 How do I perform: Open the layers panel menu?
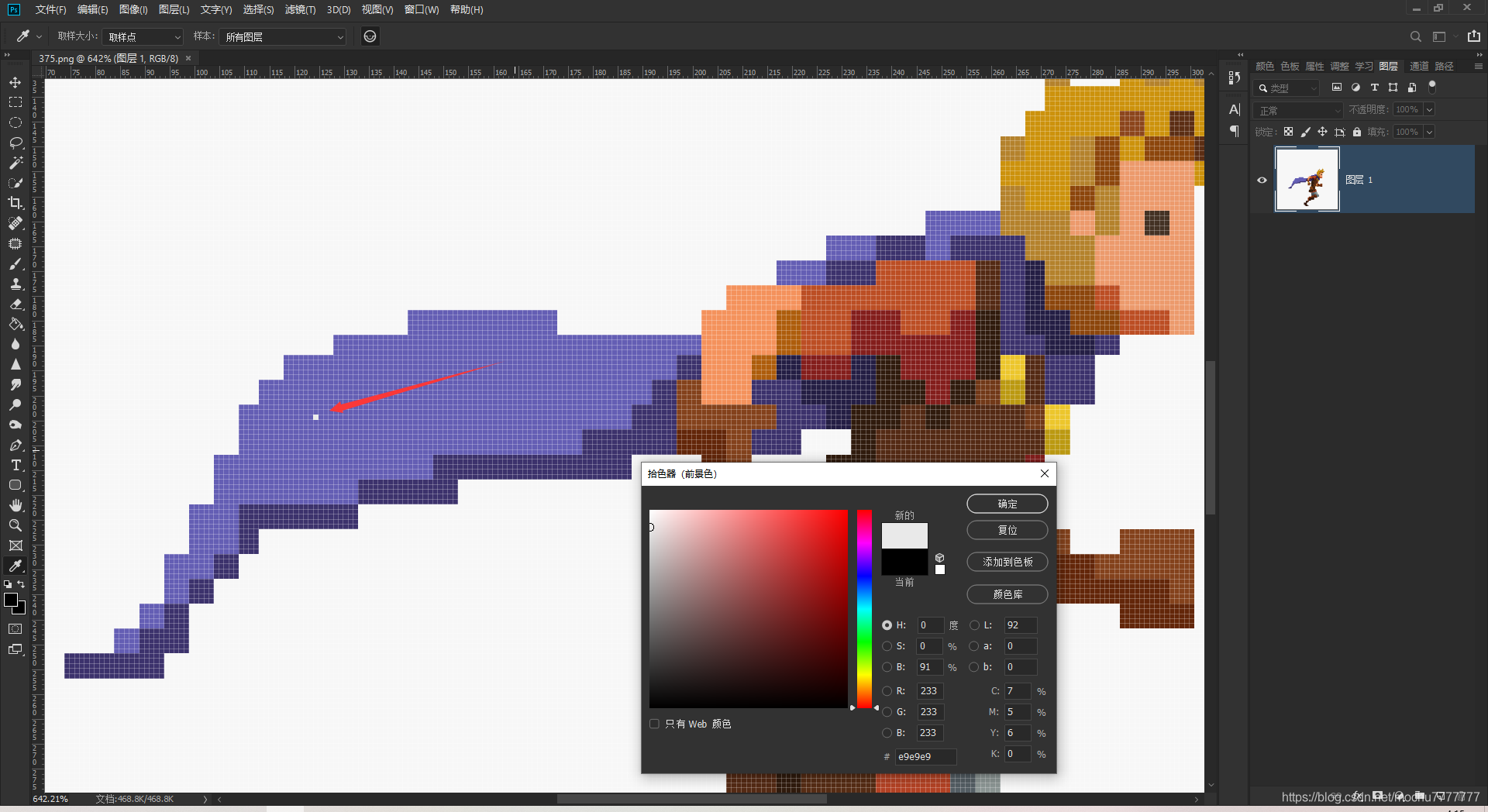(x=1478, y=67)
